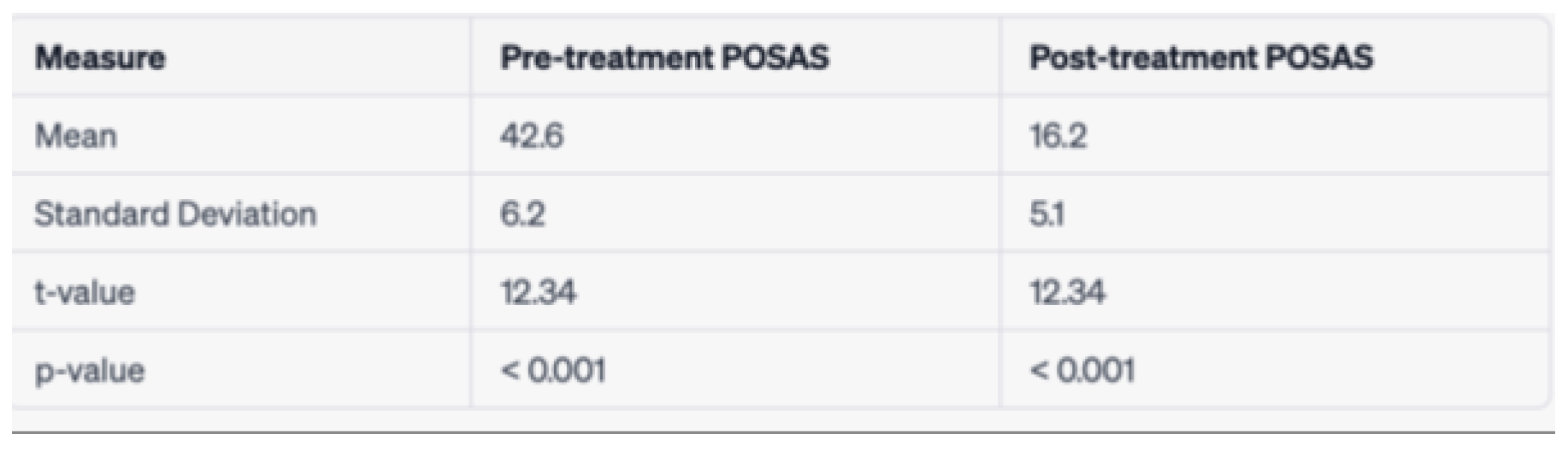
Task: Click the Measure column header
Action: coord(99,58)
